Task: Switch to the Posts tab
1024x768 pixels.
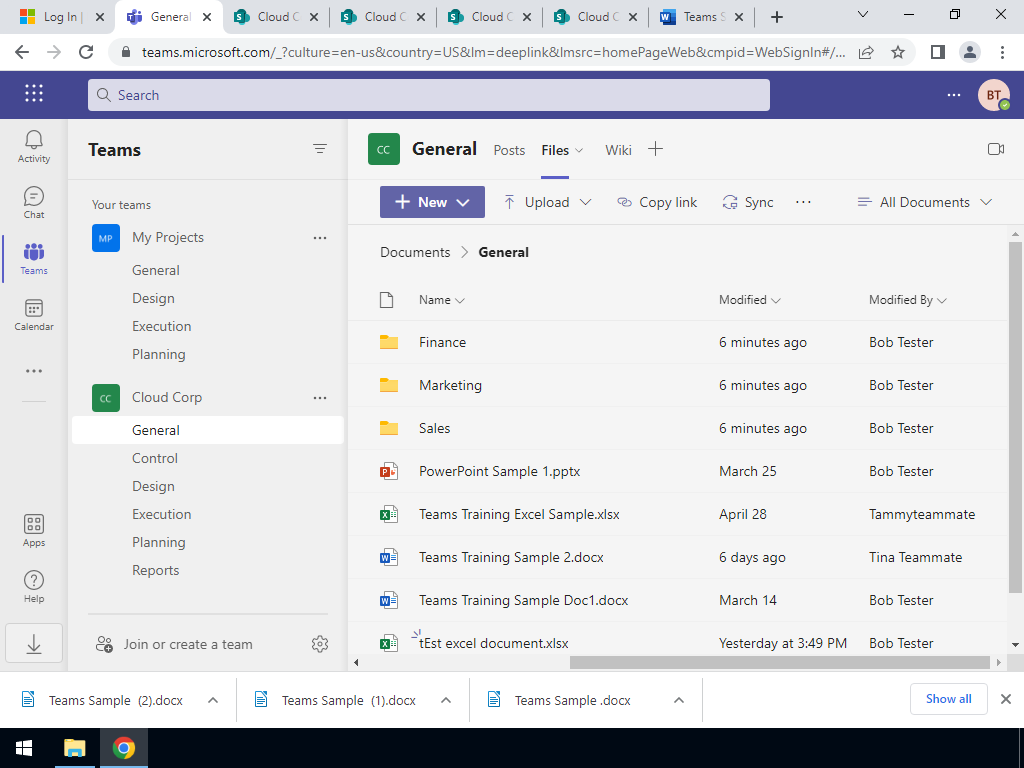Action: click(x=509, y=150)
